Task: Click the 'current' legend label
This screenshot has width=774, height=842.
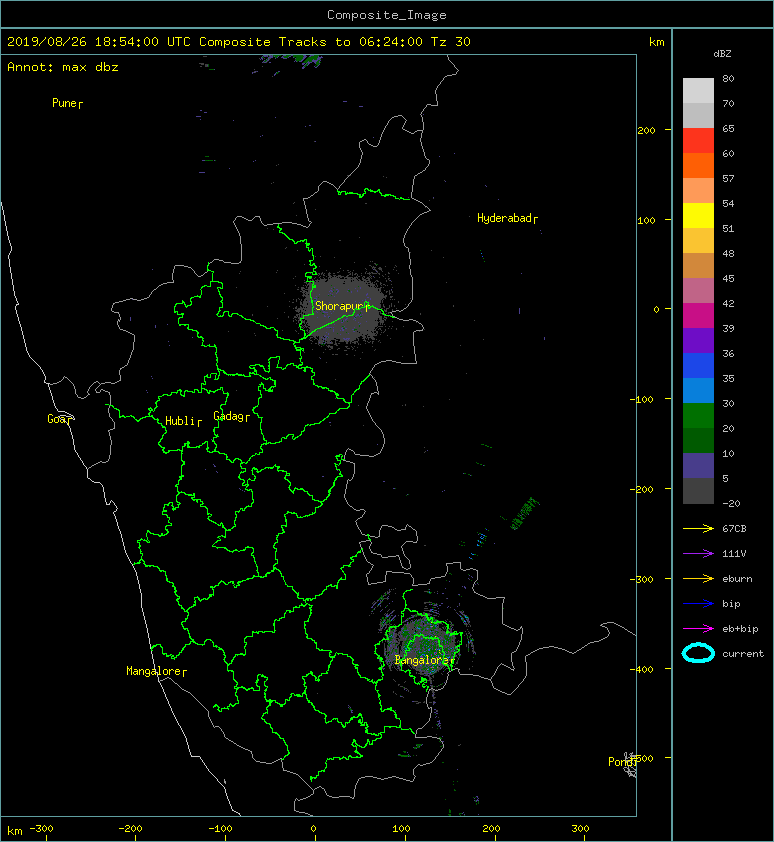Action: 743,654
